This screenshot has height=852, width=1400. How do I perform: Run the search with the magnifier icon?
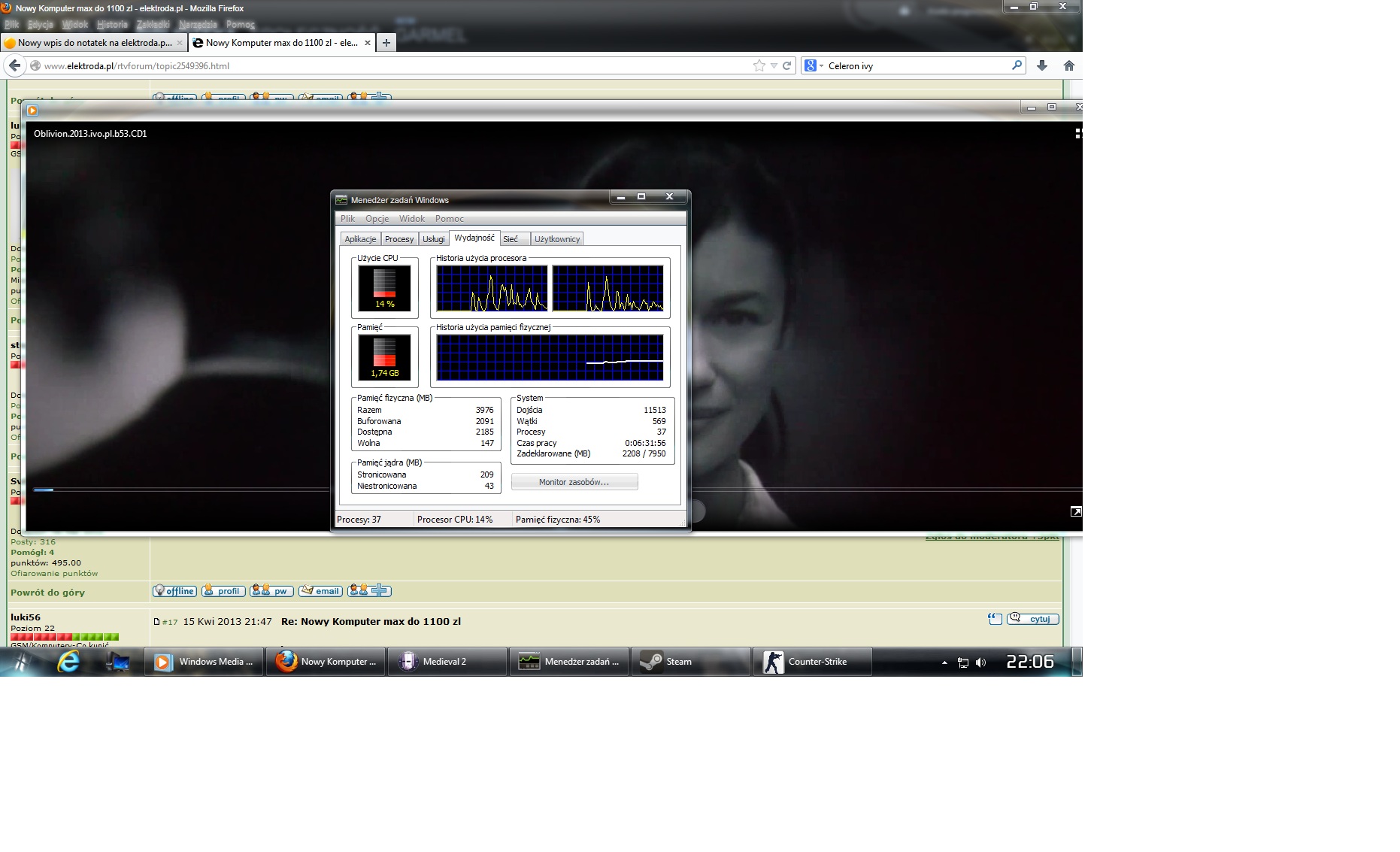pyautogui.click(x=1017, y=65)
